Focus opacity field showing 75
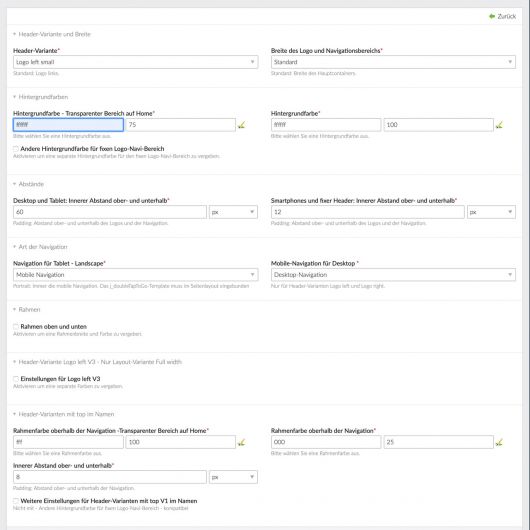Viewport: 530px width, 530px height. [181, 125]
